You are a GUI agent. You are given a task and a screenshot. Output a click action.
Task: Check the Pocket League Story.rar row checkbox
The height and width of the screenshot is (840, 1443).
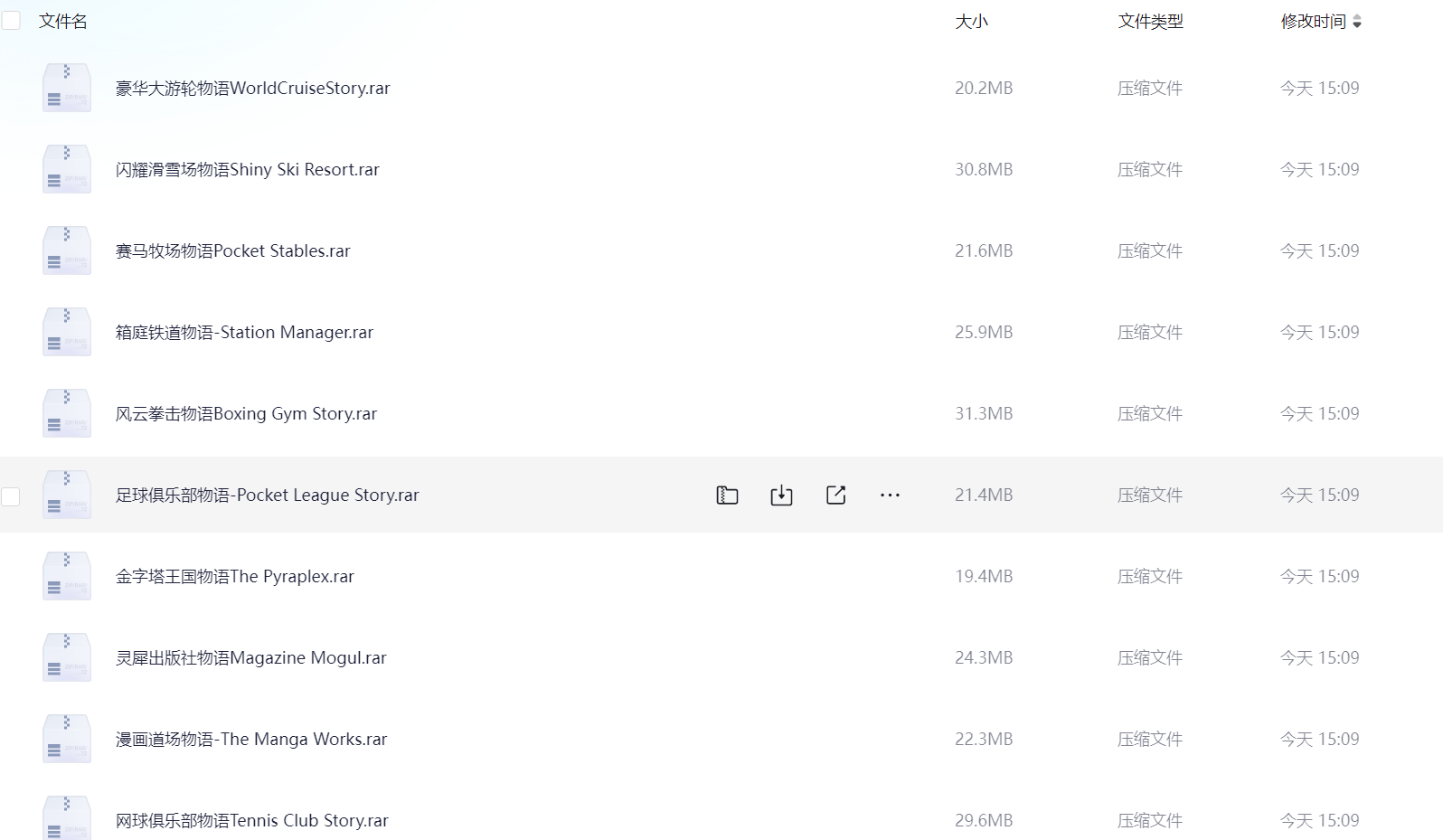11,496
